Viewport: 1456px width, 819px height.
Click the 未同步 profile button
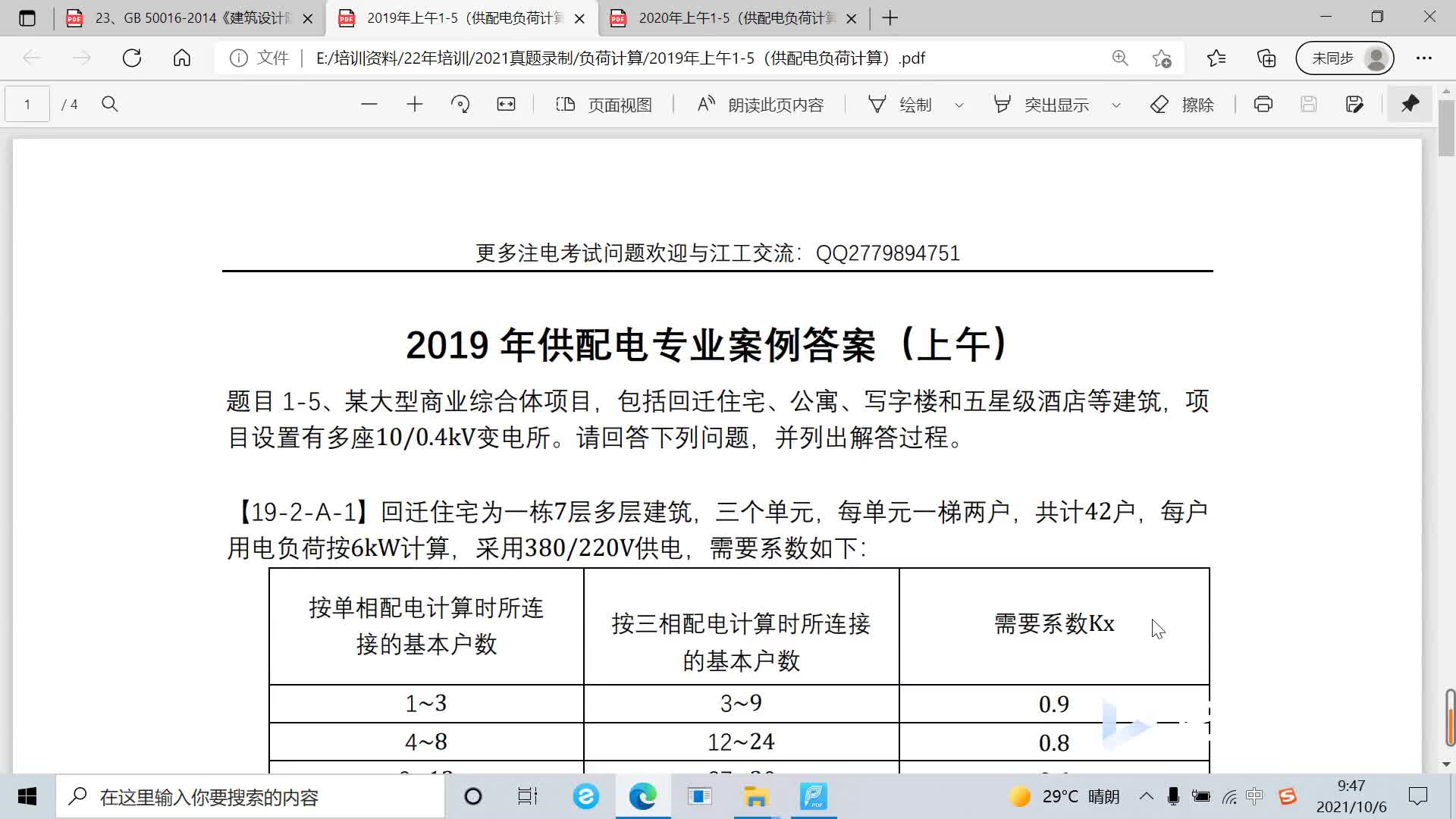coord(1344,58)
